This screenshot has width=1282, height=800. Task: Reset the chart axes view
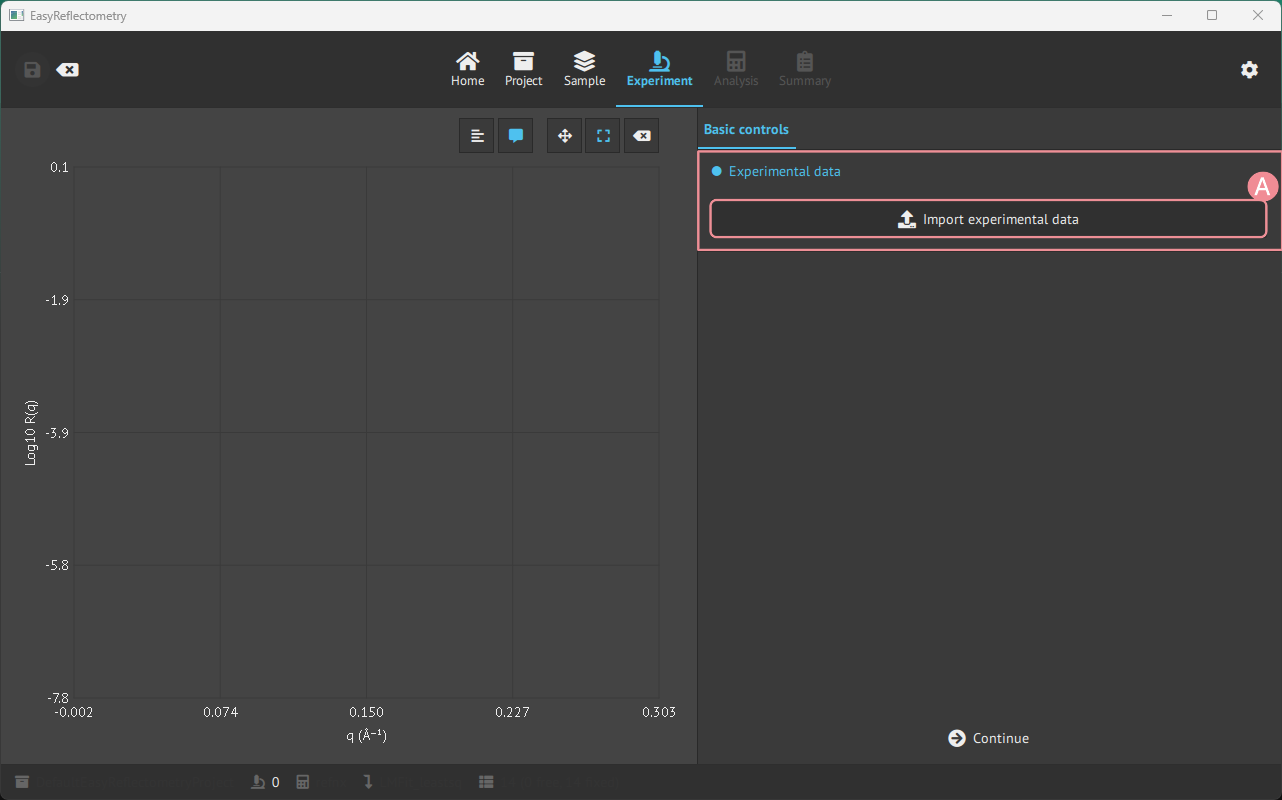click(x=642, y=136)
